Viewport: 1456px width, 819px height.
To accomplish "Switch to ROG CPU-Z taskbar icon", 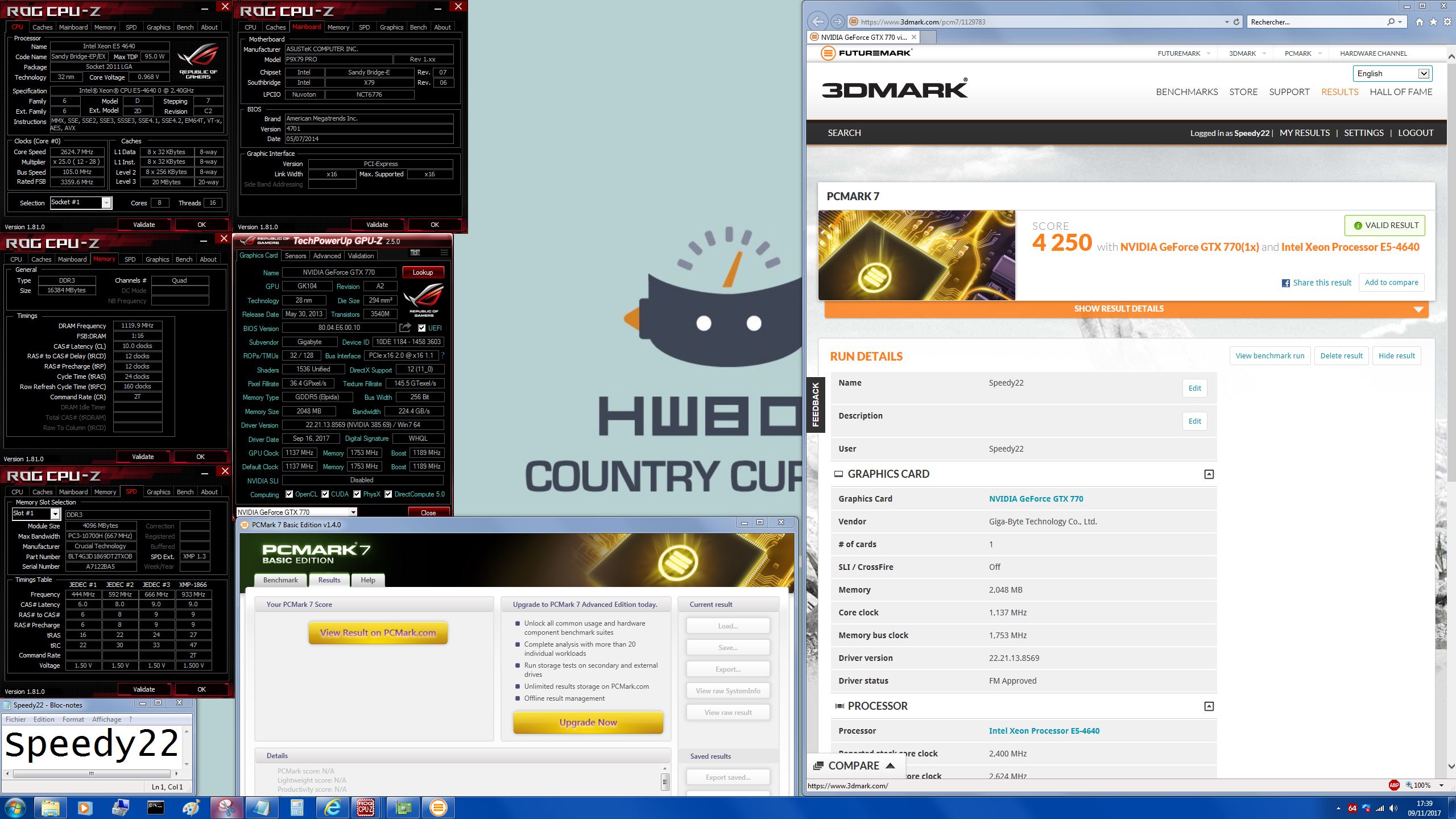I will pos(366,807).
